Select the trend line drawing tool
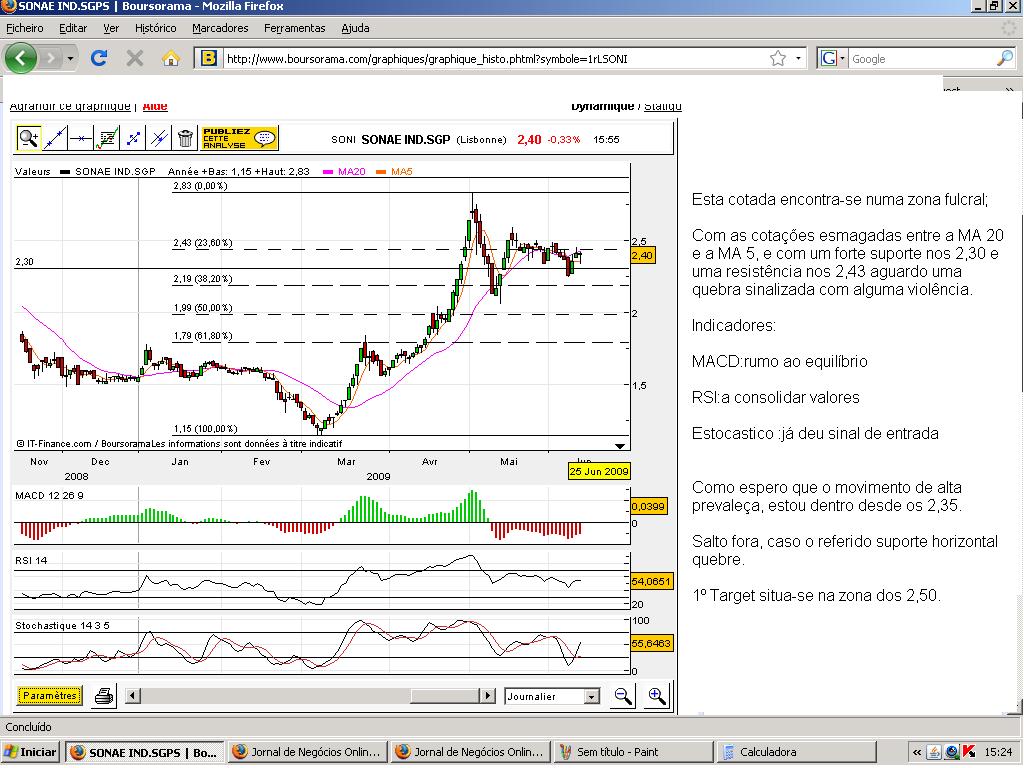The height and width of the screenshot is (768, 1024). [55, 138]
